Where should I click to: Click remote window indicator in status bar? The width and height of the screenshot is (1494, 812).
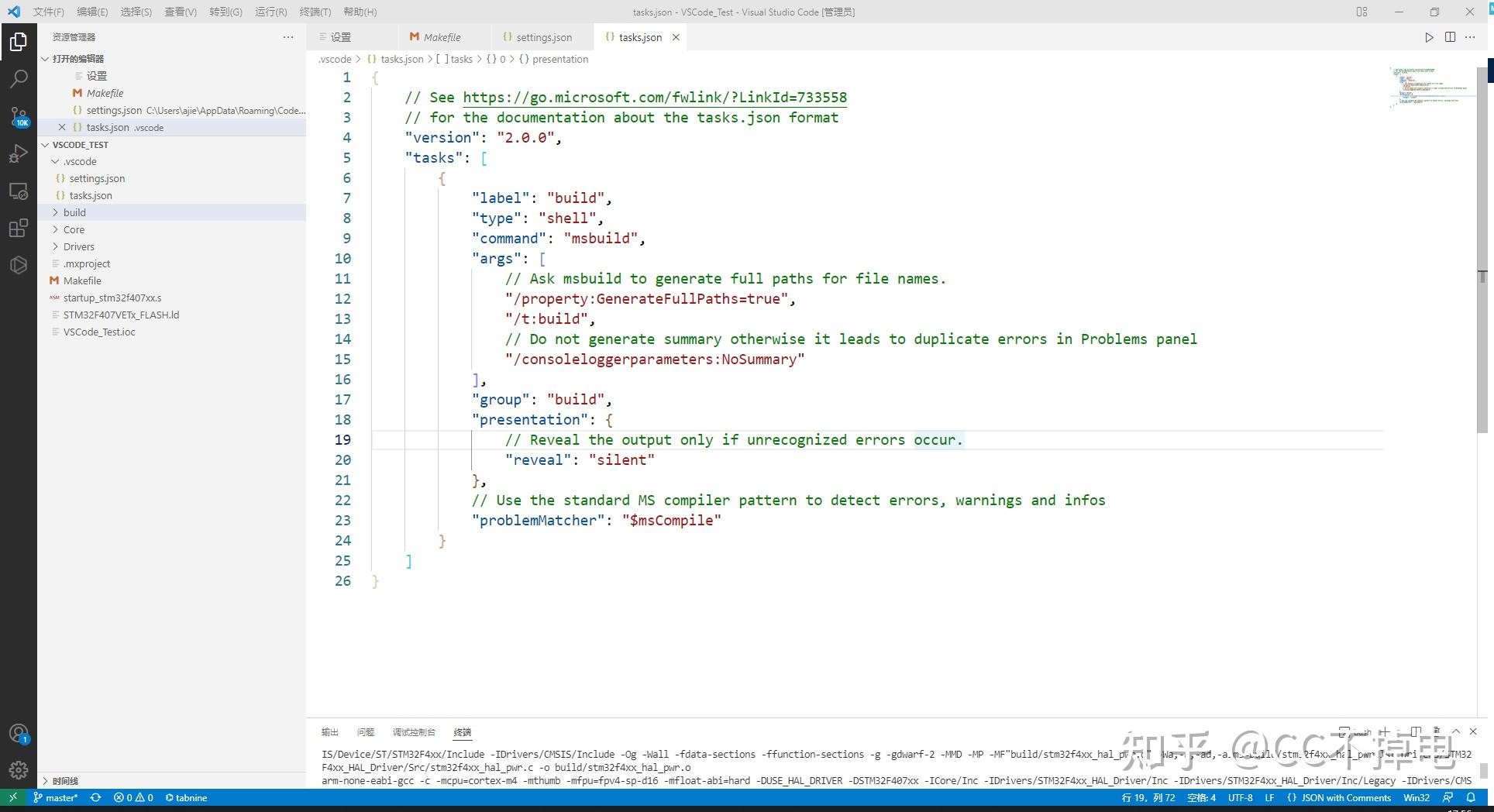[x=12, y=797]
